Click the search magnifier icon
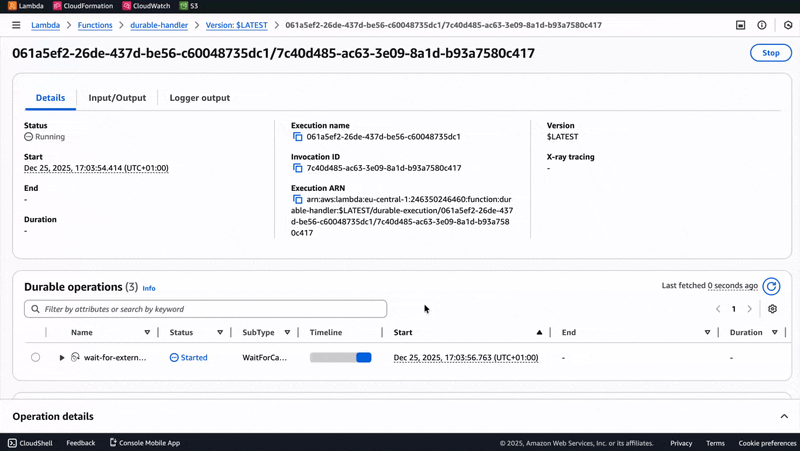 [x=35, y=309]
